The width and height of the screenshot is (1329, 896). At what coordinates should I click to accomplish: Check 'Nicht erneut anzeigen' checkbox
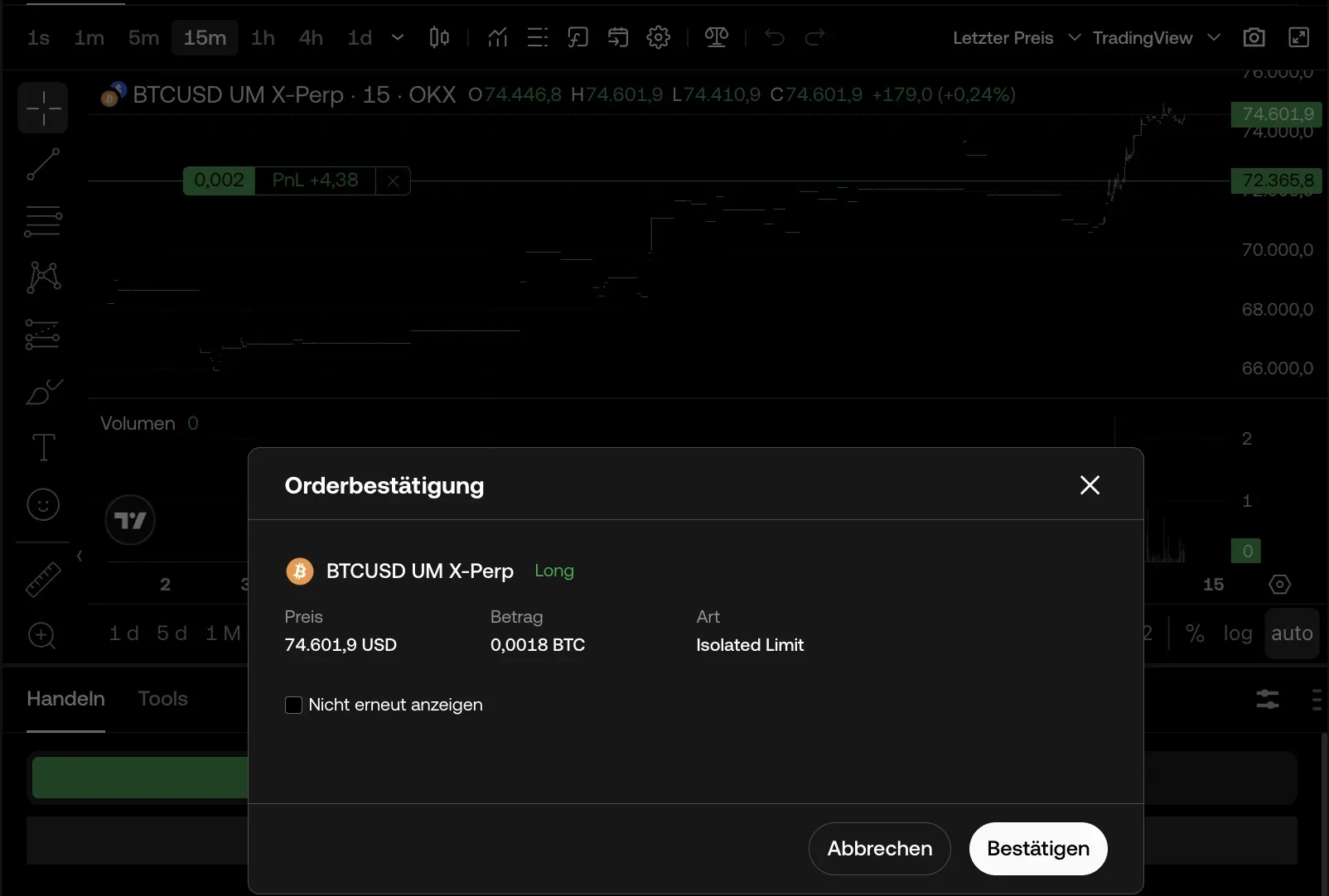pos(293,705)
